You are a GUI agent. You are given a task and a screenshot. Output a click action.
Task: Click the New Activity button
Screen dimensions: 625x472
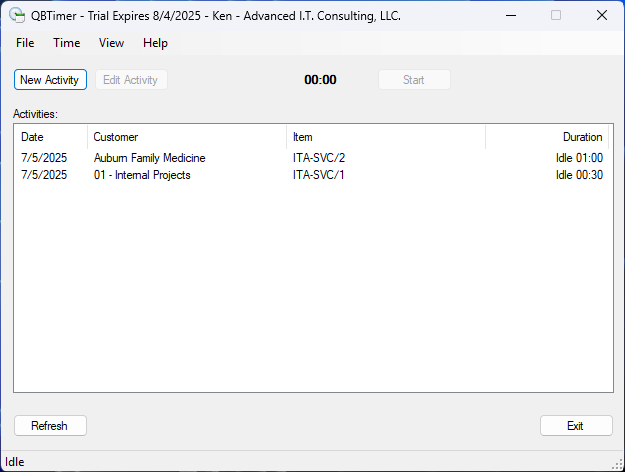(x=49, y=80)
